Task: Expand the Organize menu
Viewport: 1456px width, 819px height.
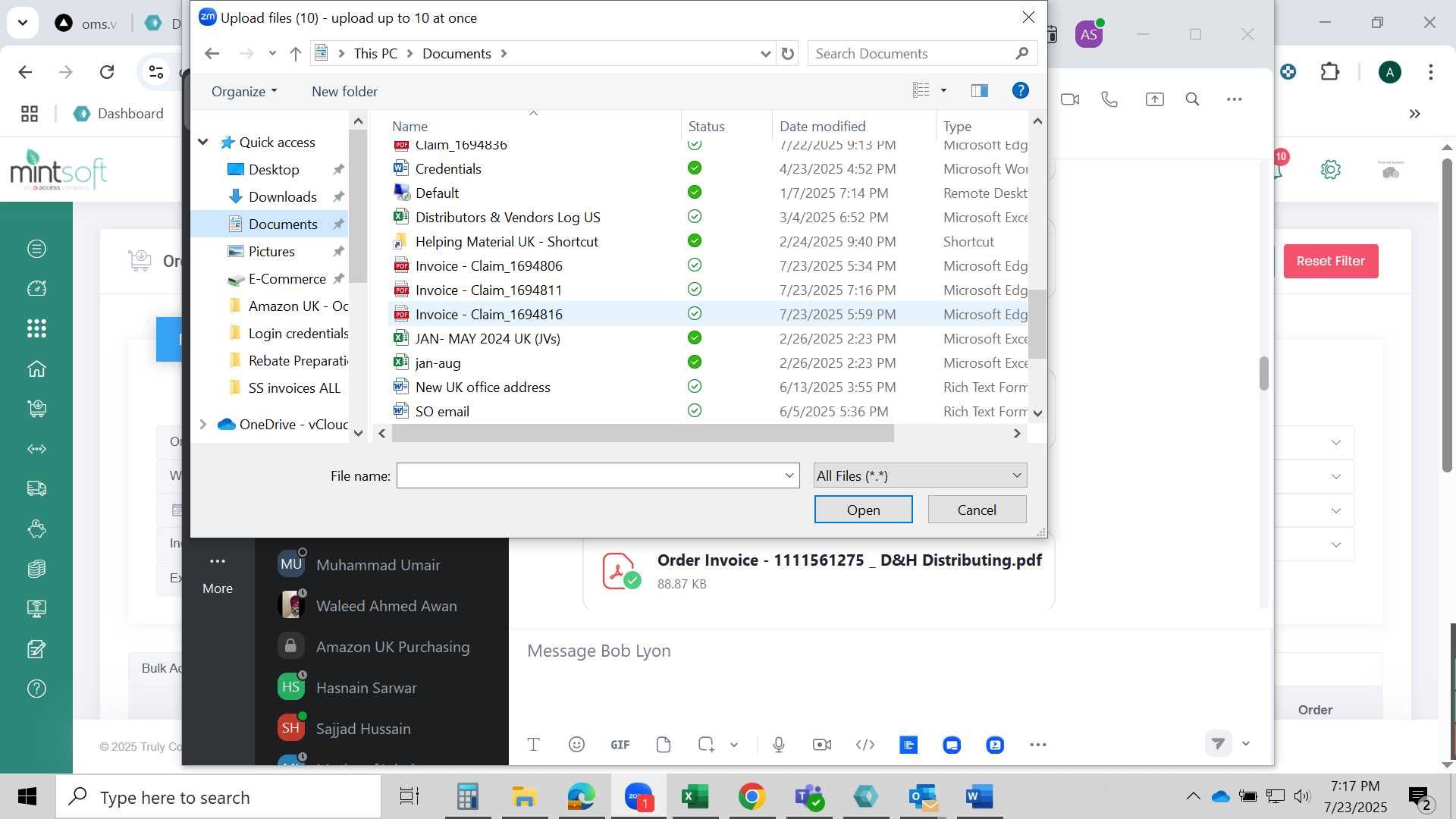Action: click(244, 91)
